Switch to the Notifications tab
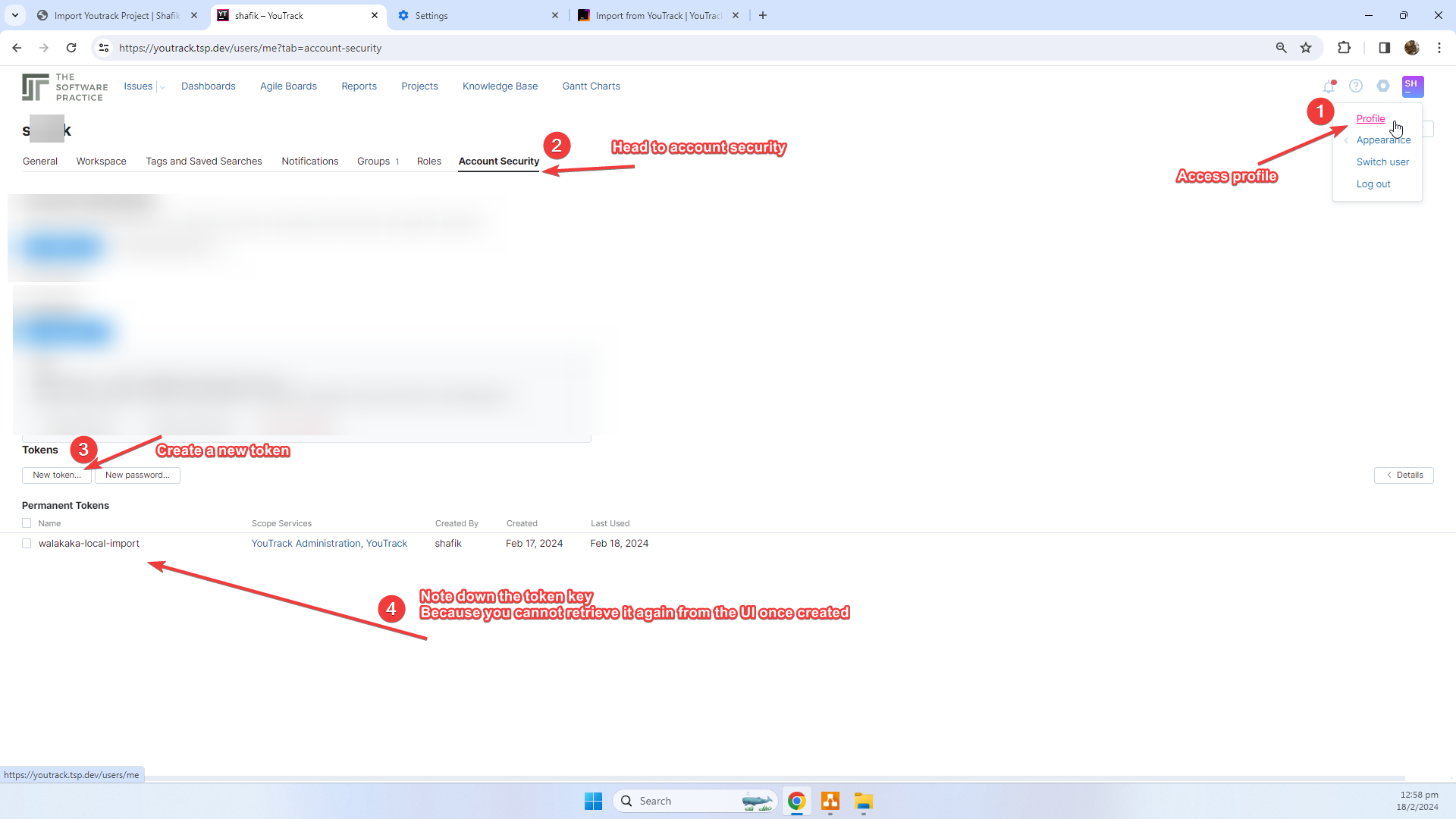The image size is (1456, 819). (x=309, y=162)
